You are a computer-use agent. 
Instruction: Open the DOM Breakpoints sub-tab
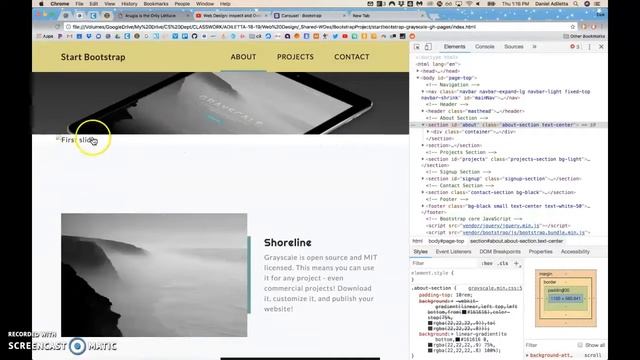(x=500, y=252)
